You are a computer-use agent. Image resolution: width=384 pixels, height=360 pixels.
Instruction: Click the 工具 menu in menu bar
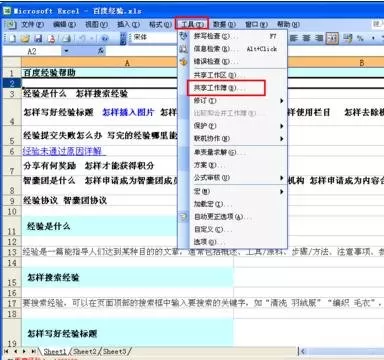tap(192, 24)
